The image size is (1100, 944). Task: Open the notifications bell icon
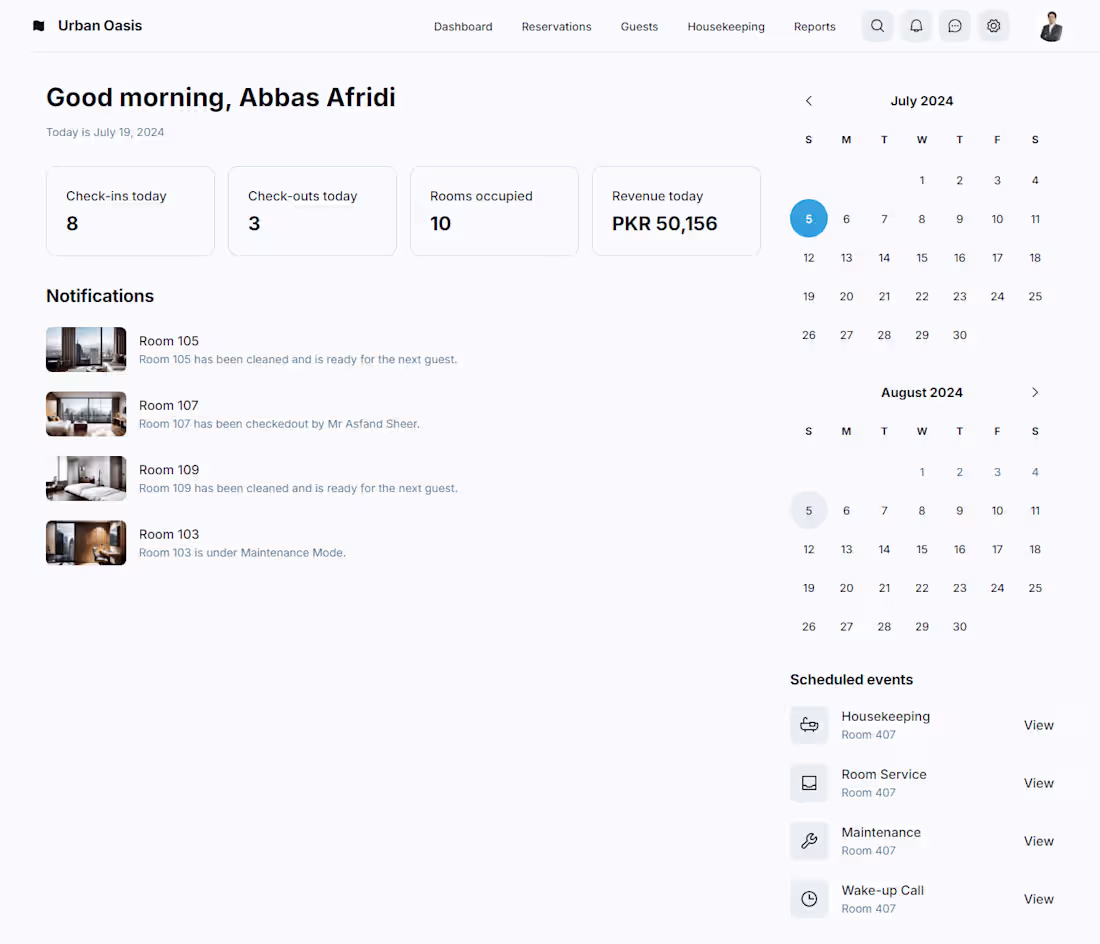point(916,26)
